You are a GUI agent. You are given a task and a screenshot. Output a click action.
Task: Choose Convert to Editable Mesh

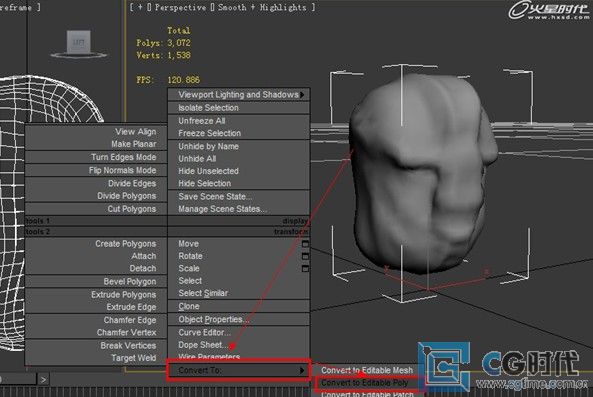(367, 370)
